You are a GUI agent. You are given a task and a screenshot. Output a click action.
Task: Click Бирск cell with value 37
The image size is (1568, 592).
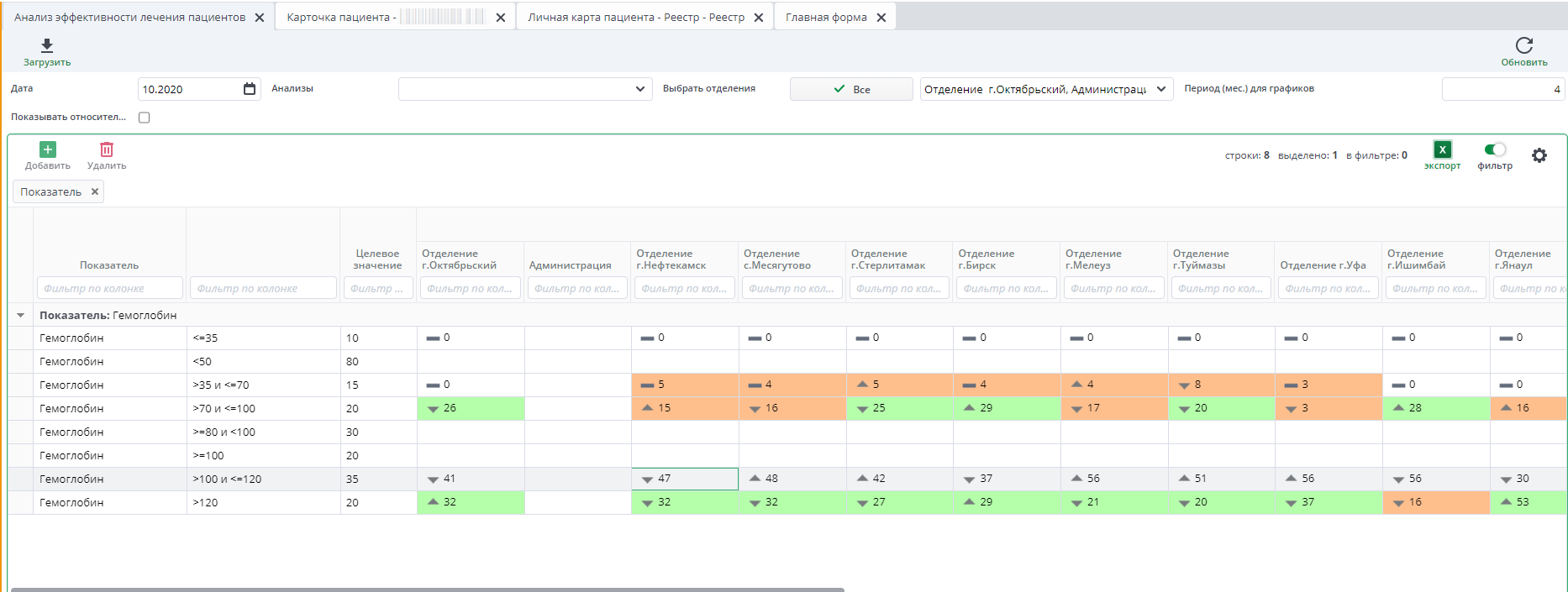1007,479
